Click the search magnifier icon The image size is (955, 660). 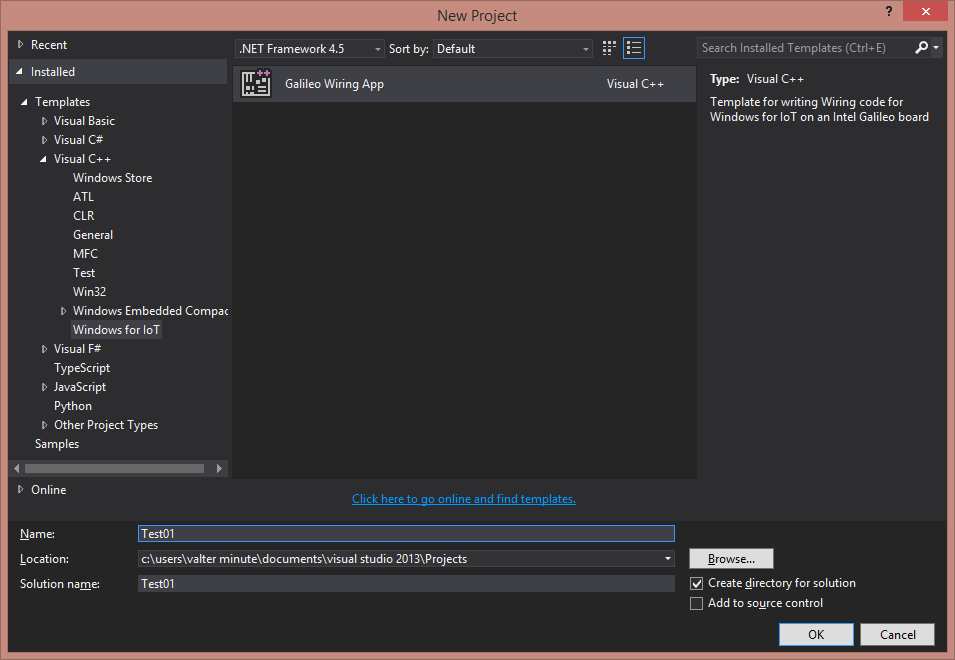(x=922, y=47)
